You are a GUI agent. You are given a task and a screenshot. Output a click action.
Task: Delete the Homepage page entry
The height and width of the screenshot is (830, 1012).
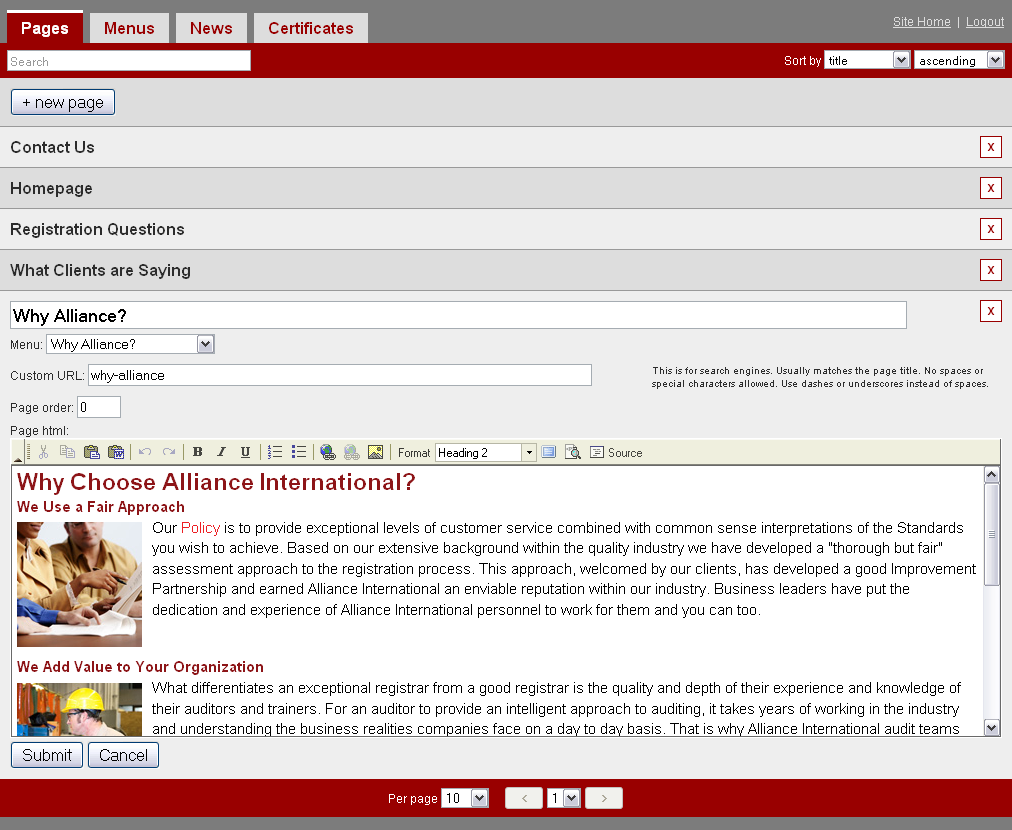(x=990, y=188)
